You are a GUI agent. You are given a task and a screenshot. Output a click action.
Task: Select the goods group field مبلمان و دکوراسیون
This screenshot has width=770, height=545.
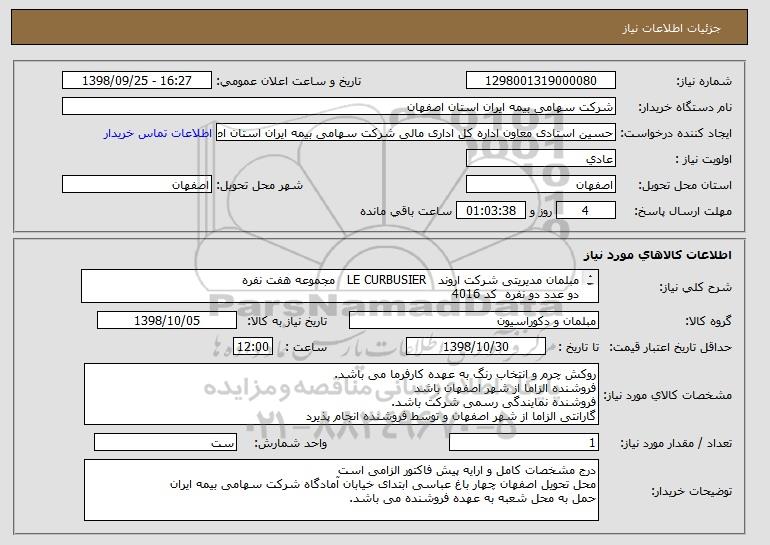click(474, 321)
